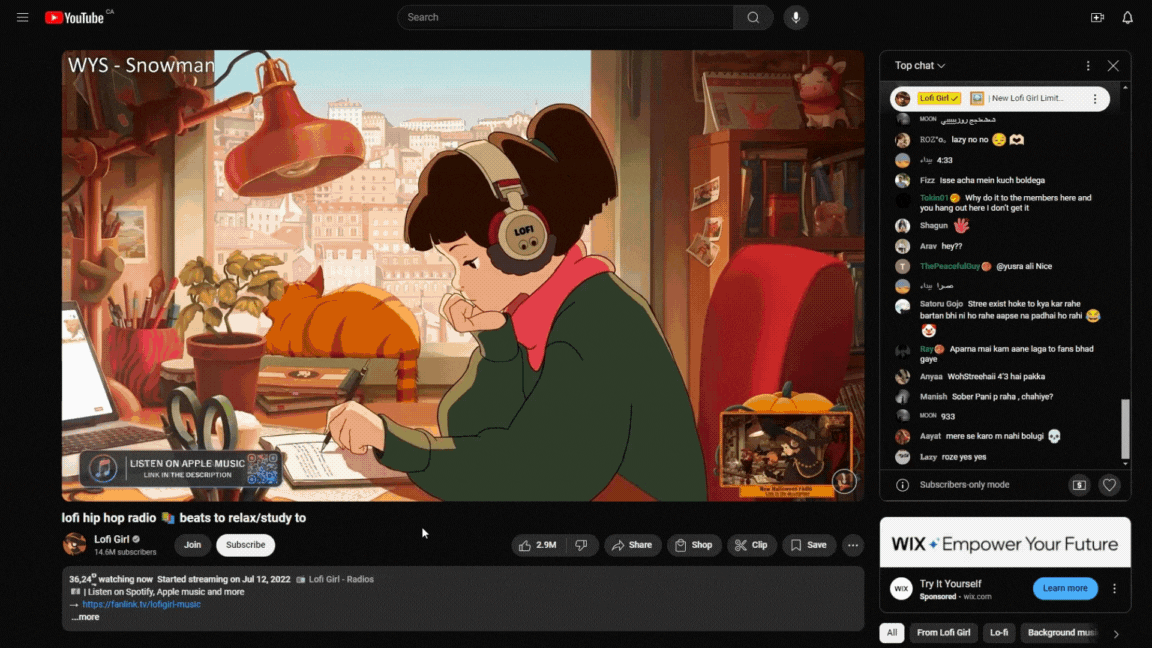This screenshot has height=648, width=1152.
Task: Open the Lofi Girl channel name link
Action: [112, 539]
